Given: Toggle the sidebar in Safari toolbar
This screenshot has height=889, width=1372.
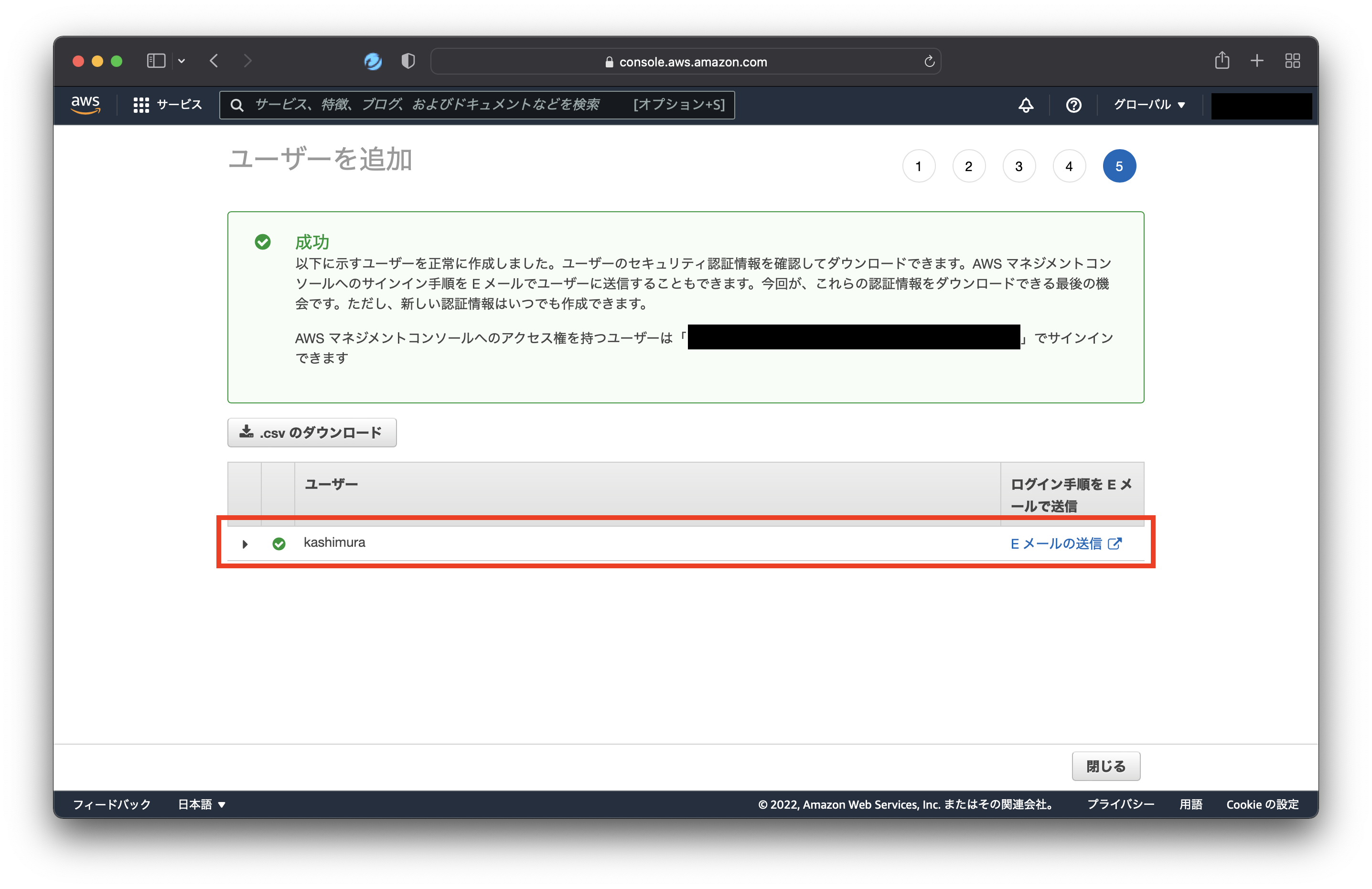Looking at the screenshot, I should click(156, 61).
